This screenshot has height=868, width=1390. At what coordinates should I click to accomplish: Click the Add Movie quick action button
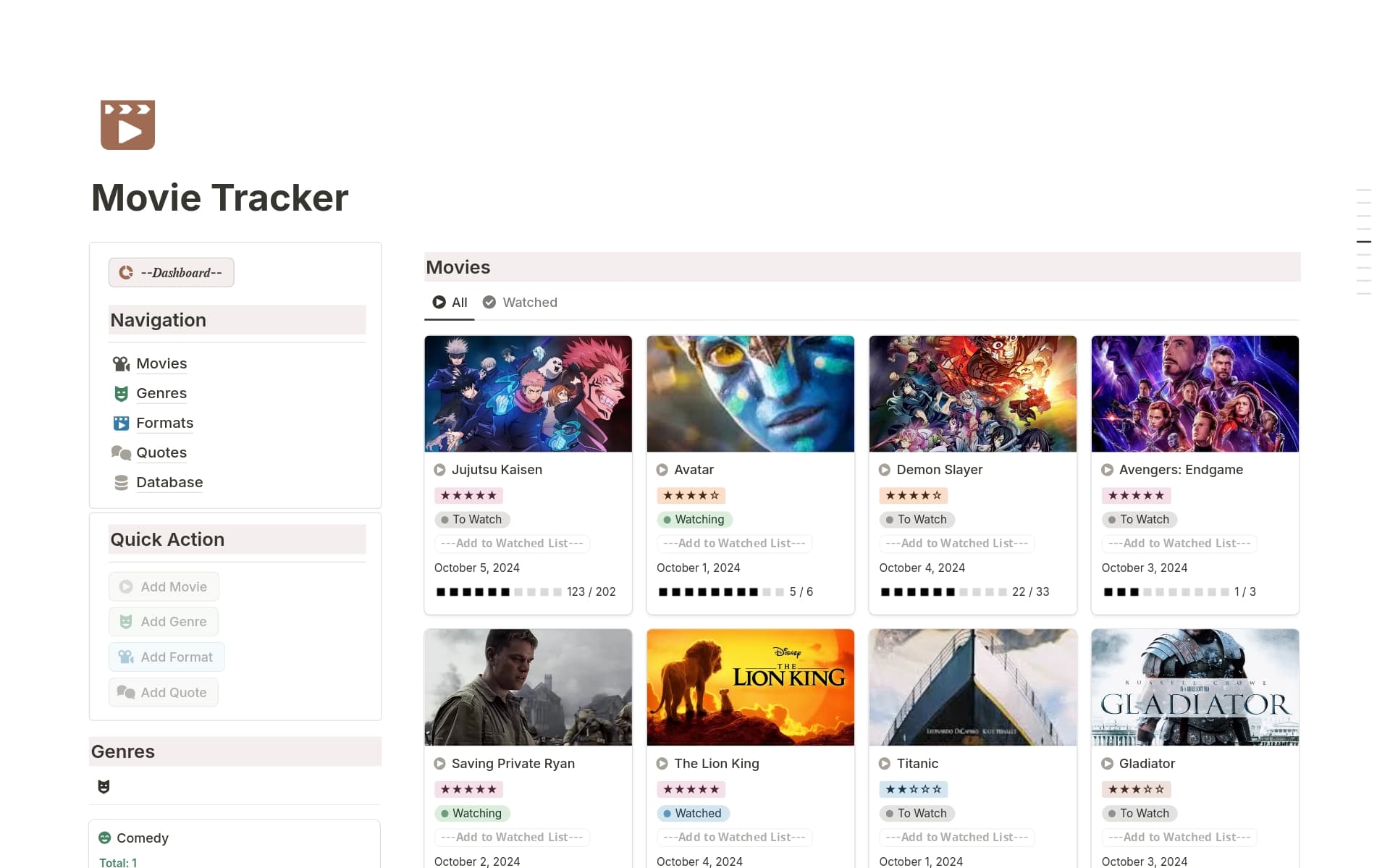coord(164,586)
